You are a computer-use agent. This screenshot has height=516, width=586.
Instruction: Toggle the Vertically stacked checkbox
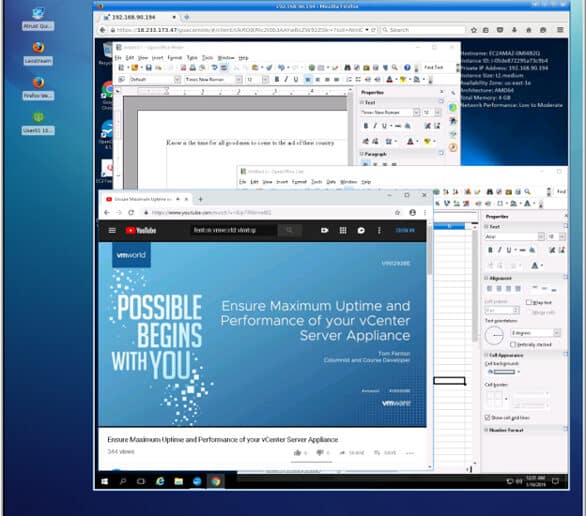point(513,344)
